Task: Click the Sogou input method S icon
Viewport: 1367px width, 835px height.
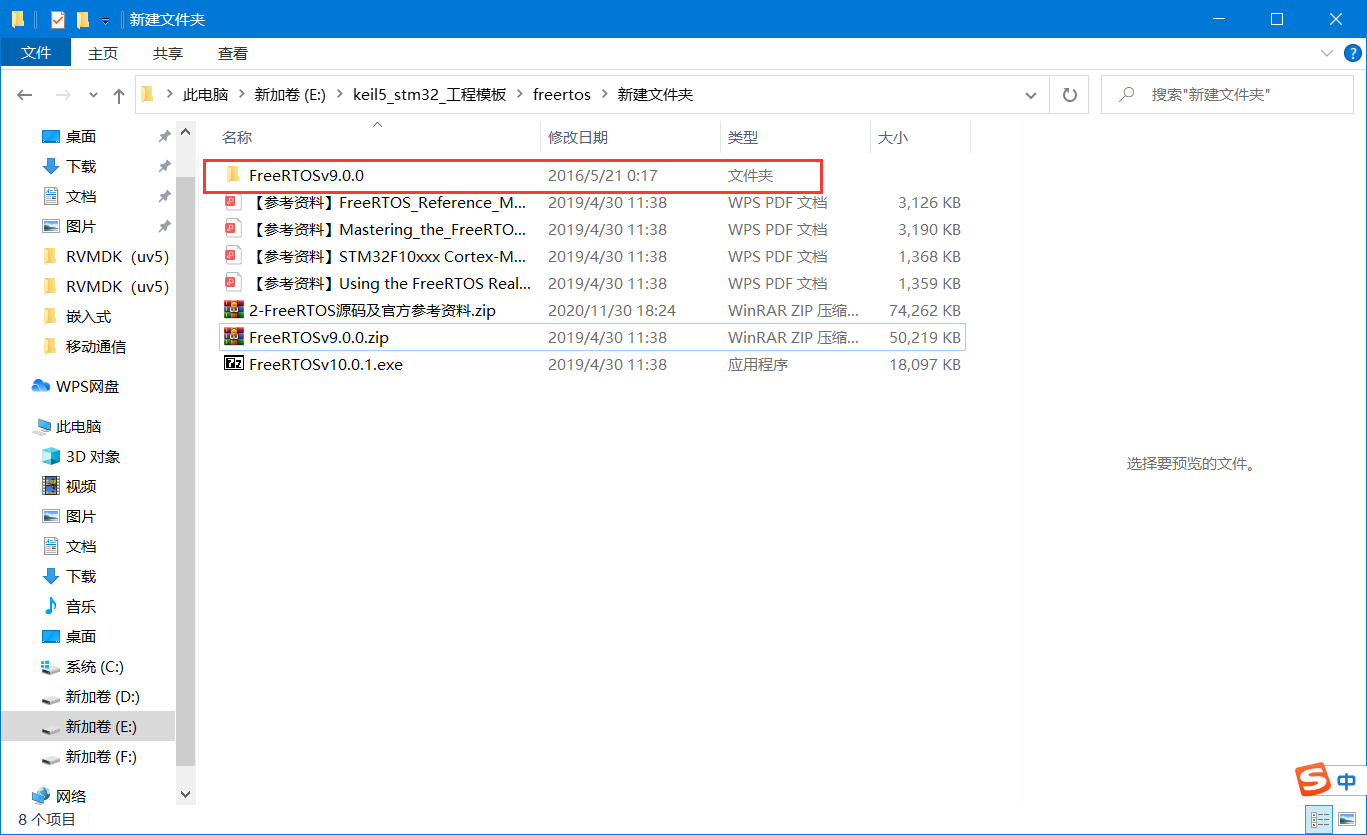Action: click(x=1313, y=781)
